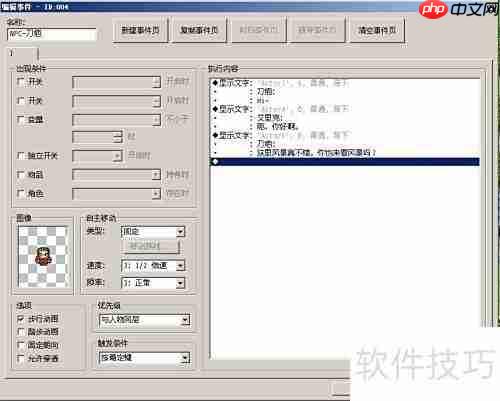Click the highlighted empty command row
This screenshot has height=401, width=500.
coord(345,162)
